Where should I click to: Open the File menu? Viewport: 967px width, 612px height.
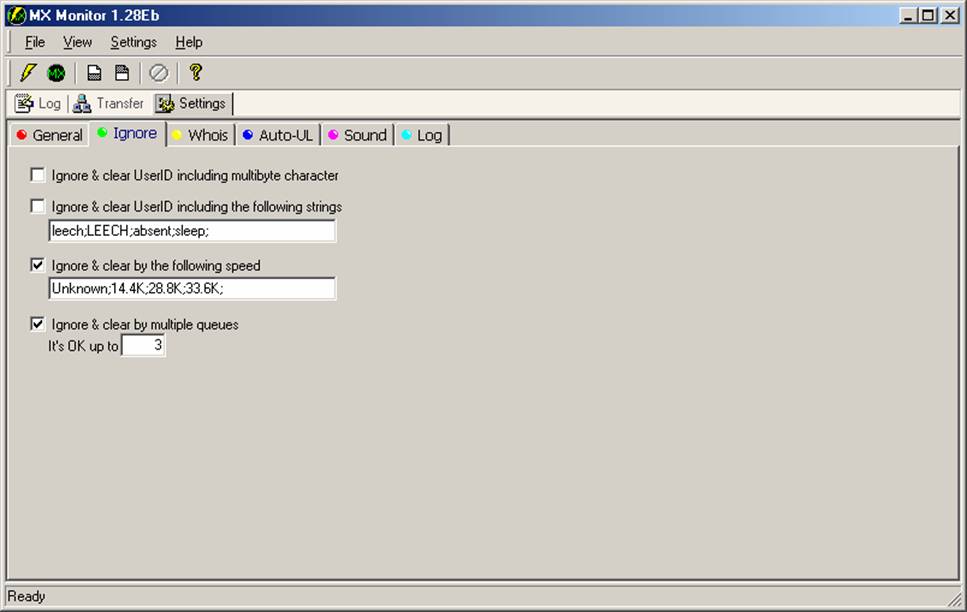pyautogui.click(x=35, y=42)
